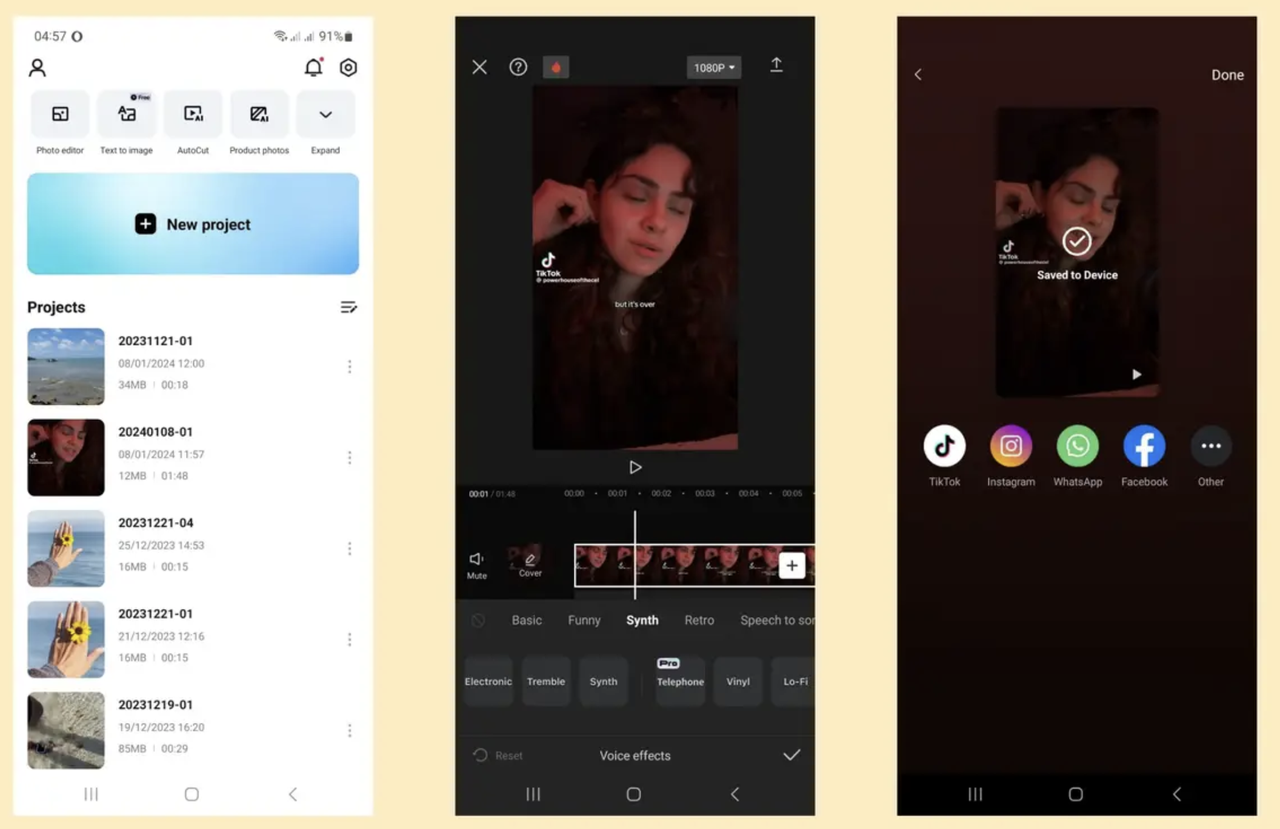Image resolution: width=1280 pixels, height=829 pixels.
Task: Confirm voice effects with the checkmark
Action: (x=792, y=755)
